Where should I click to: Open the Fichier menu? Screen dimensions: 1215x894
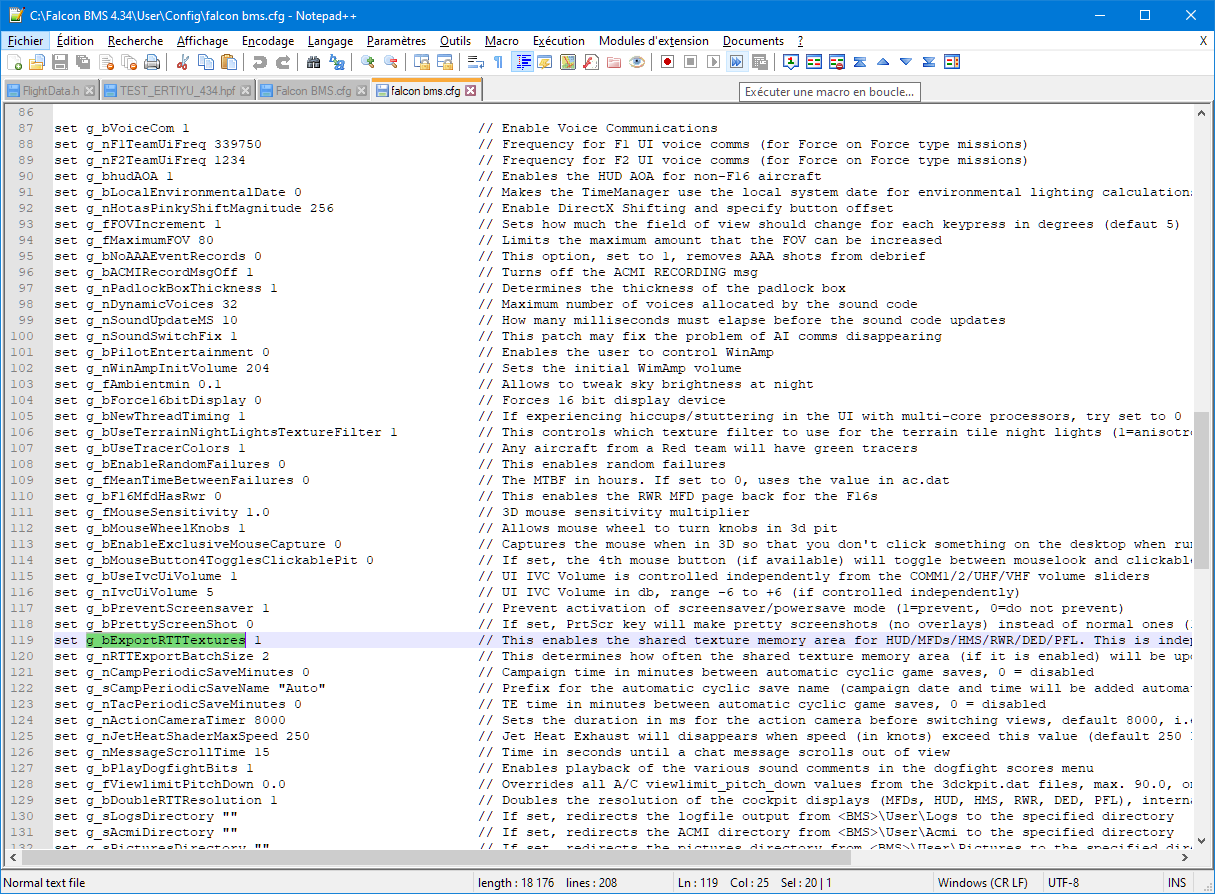(25, 41)
